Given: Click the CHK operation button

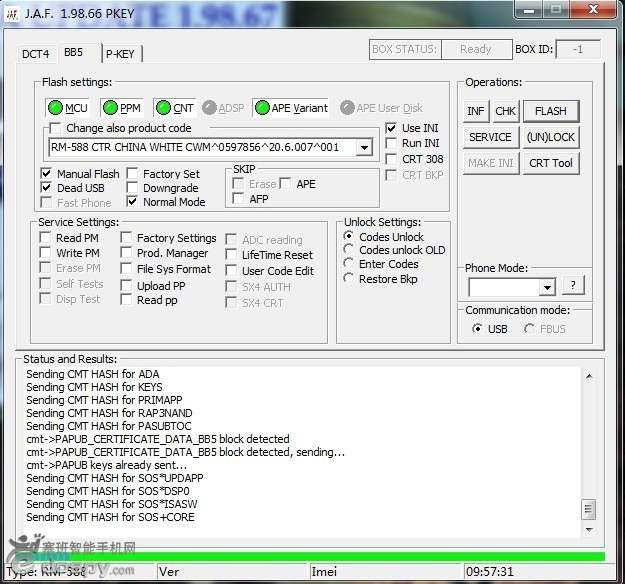Looking at the screenshot, I should [505, 111].
